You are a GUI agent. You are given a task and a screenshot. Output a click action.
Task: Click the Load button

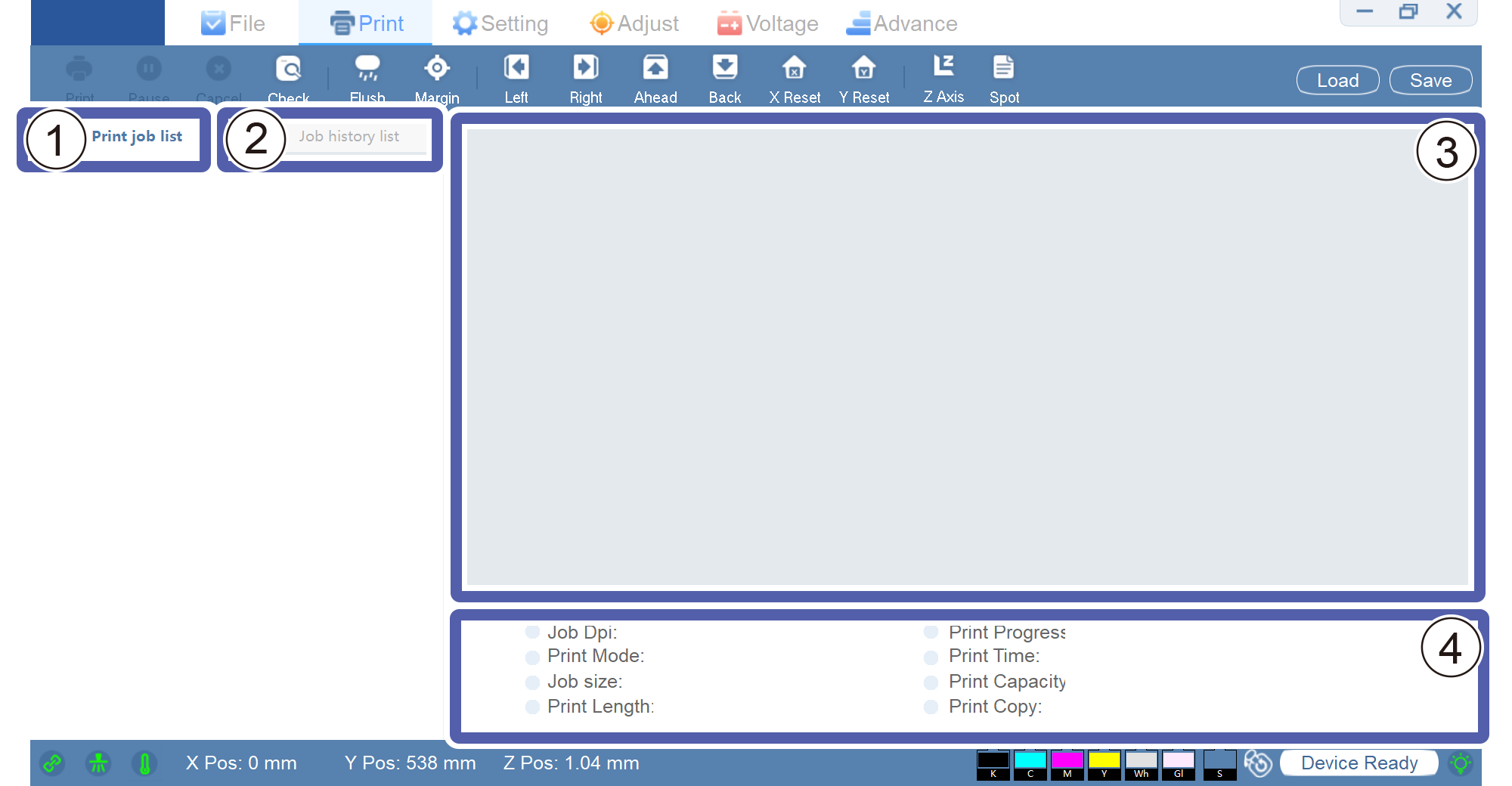tap(1337, 80)
